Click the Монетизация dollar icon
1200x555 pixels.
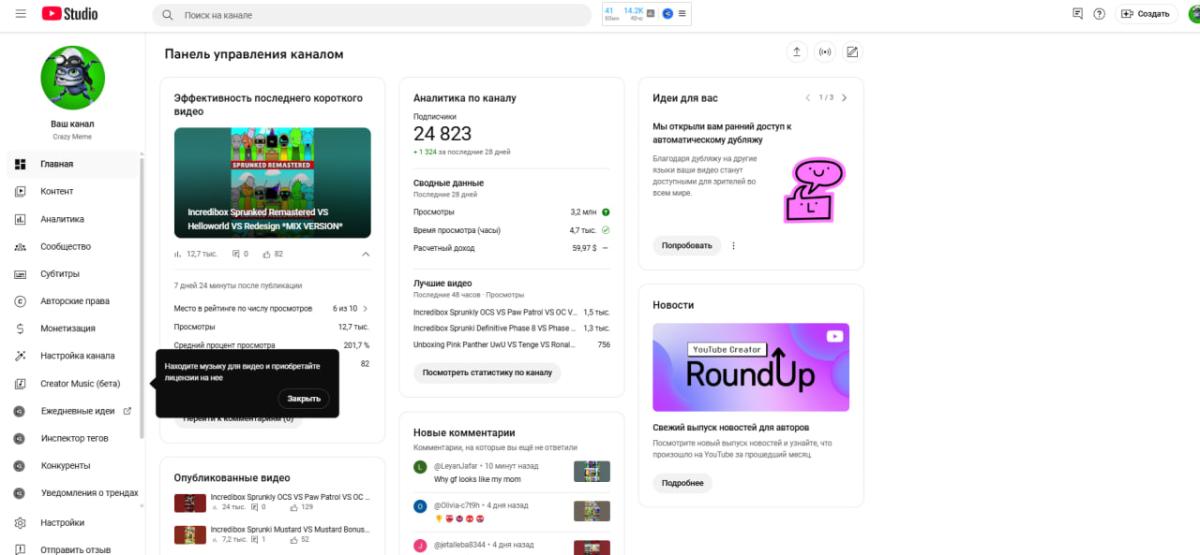click(20, 328)
